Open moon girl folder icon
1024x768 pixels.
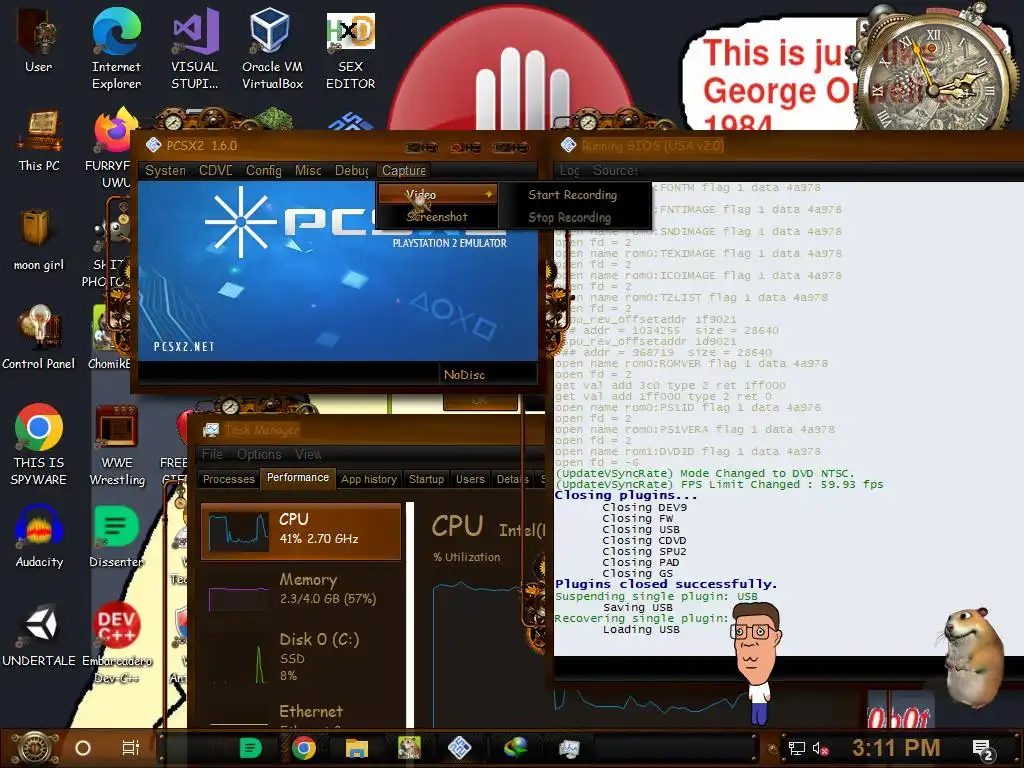[x=39, y=239]
